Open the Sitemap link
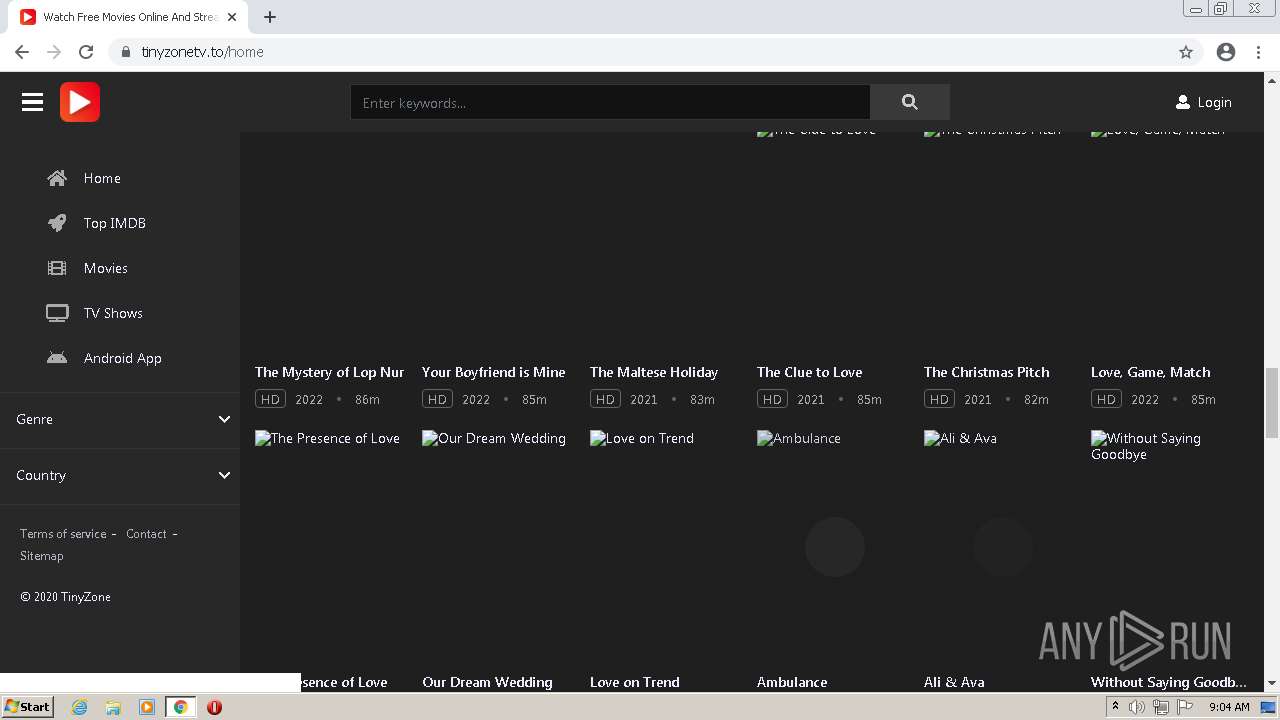Viewport: 1280px width, 720px height. tap(41, 556)
